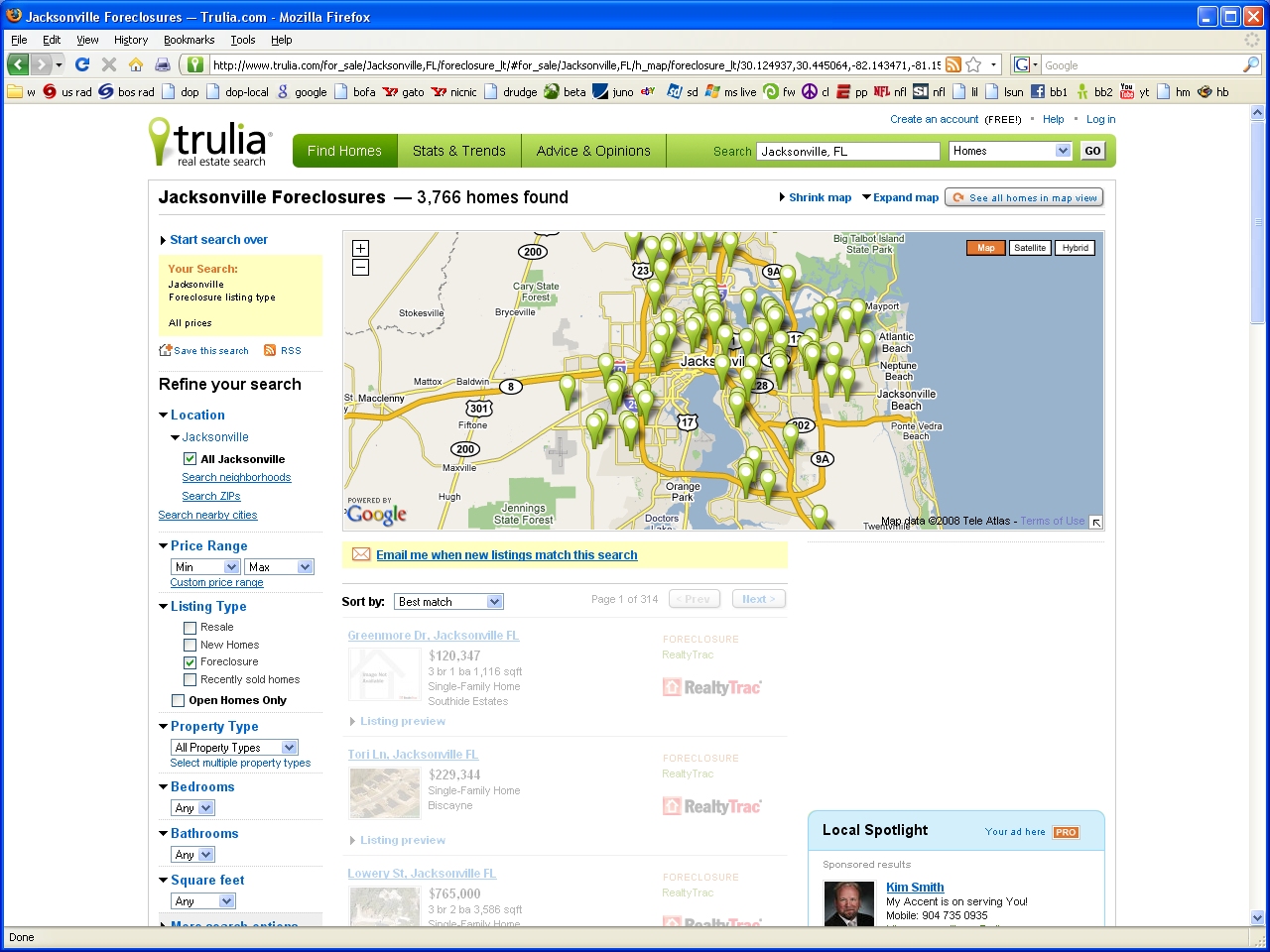The width and height of the screenshot is (1270, 952).
Task: Go back with the browser Back arrow
Action: [x=18, y=64]
